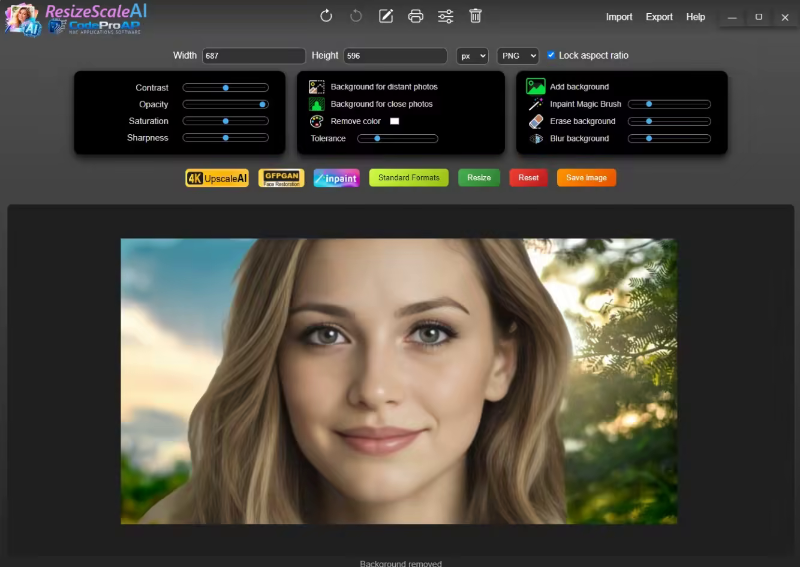Click the trash delete icon
The height and width of the screenshot is (567, 800).
475,16
